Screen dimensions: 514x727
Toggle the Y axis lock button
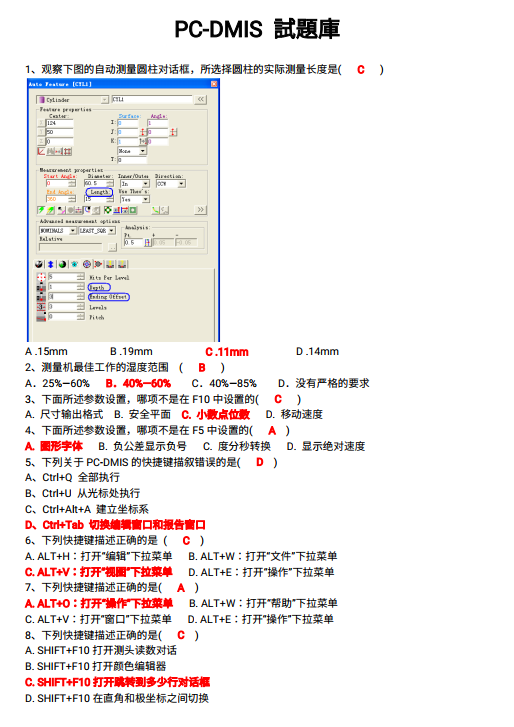click(x=41, y=132)
